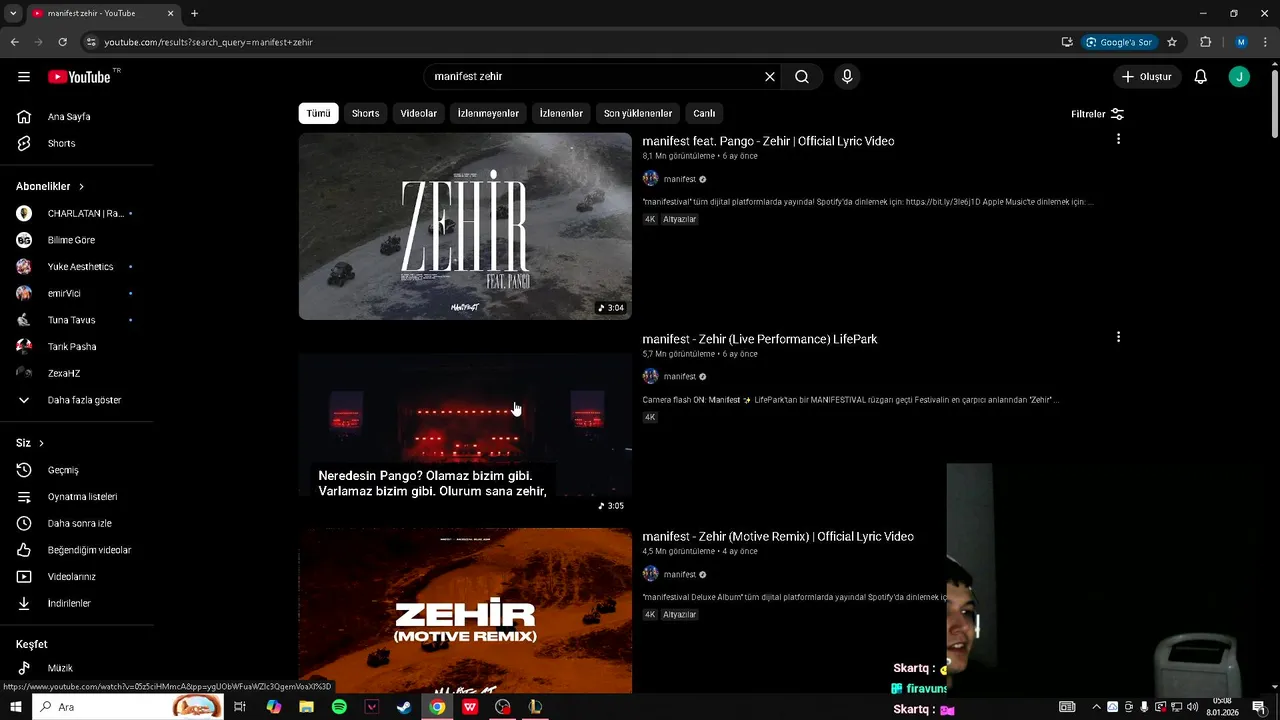
Task: Bookmark this page with the star
Action: (1172, 42)
